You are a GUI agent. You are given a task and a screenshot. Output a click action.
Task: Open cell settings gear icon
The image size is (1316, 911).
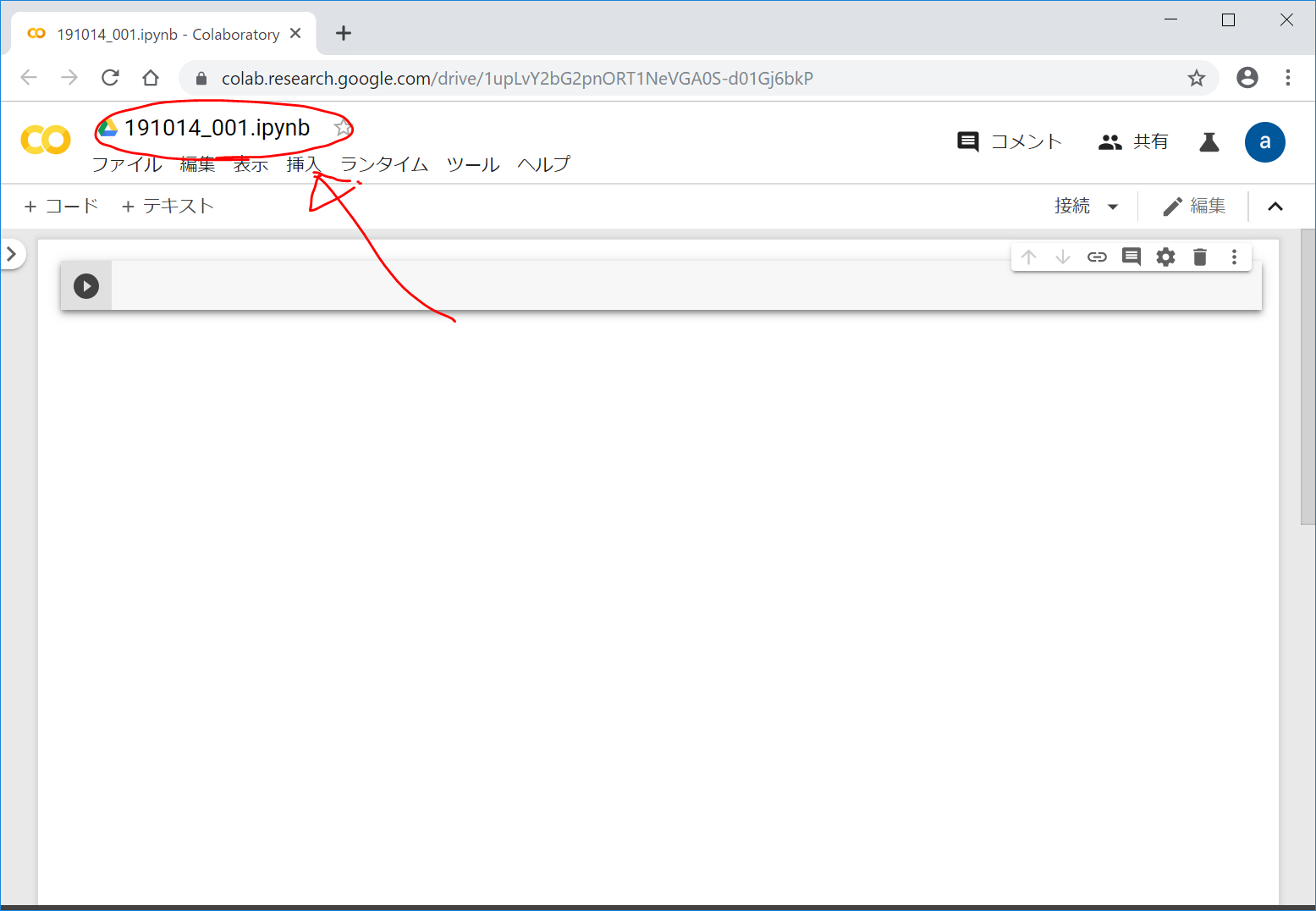(x=1165, y=257)
